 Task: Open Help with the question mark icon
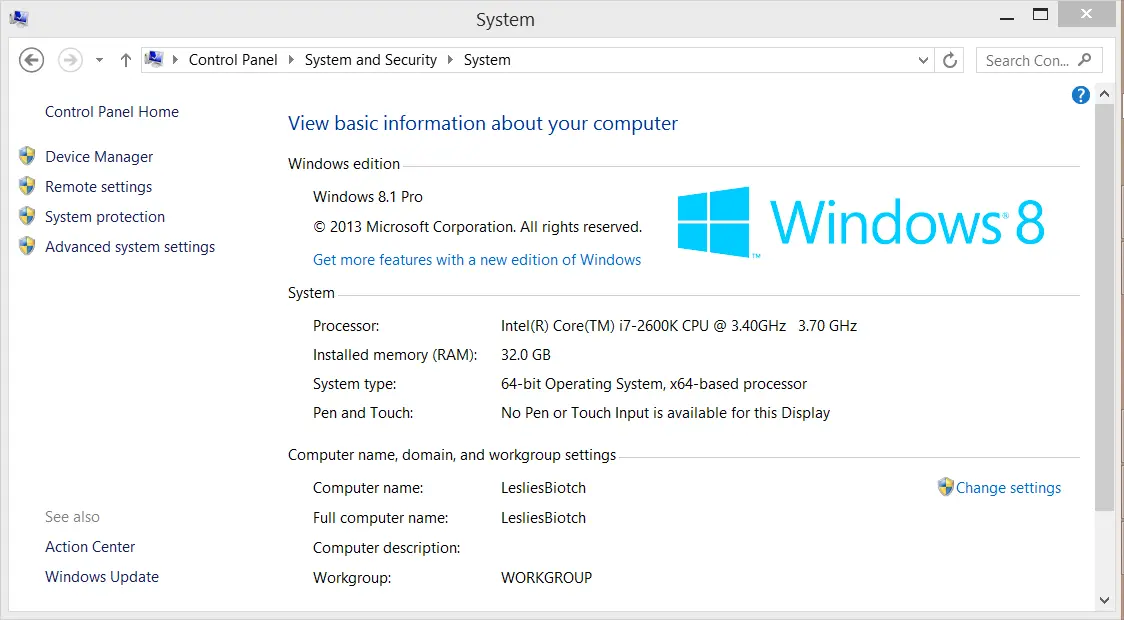coord(1081,95)
